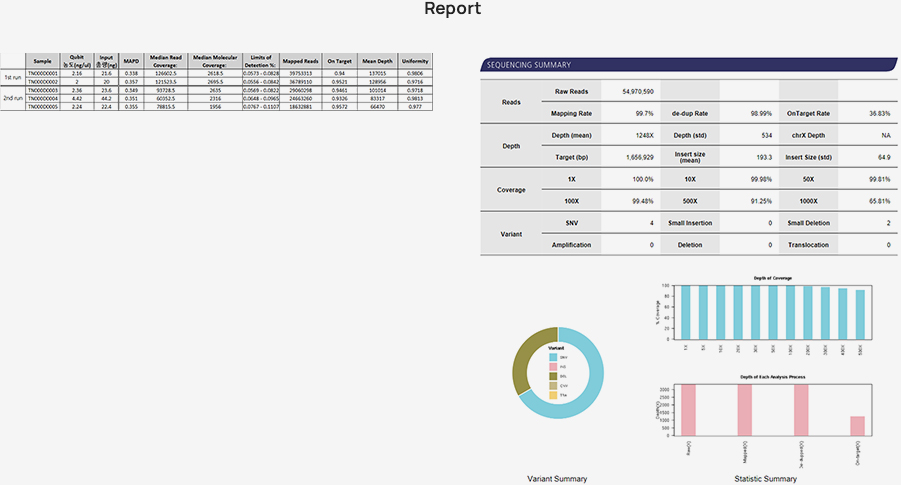This screenshot has width=901, height=485.
Task: Select the mapping rate value 99.7%
Action: [645, 113]
